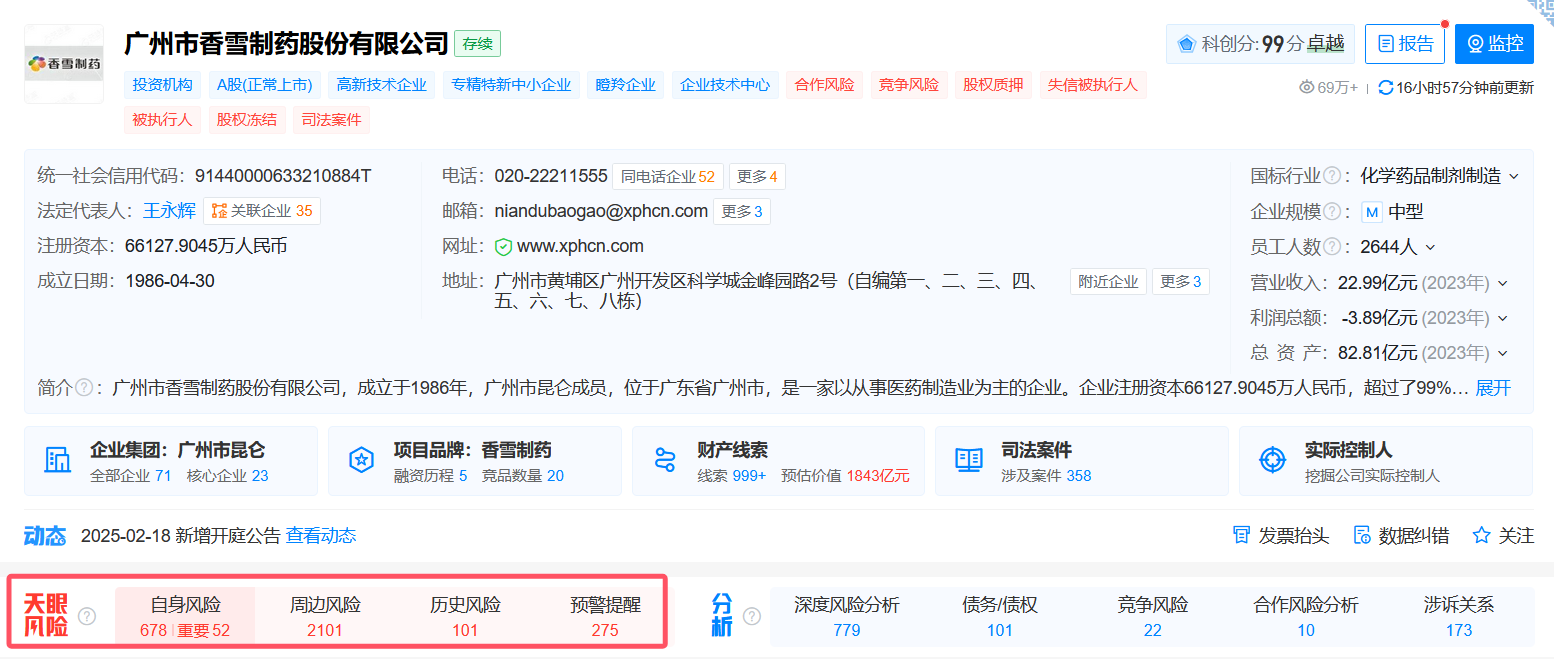
Task: Click the 查看动态 link
Action: tap(321, 536)
